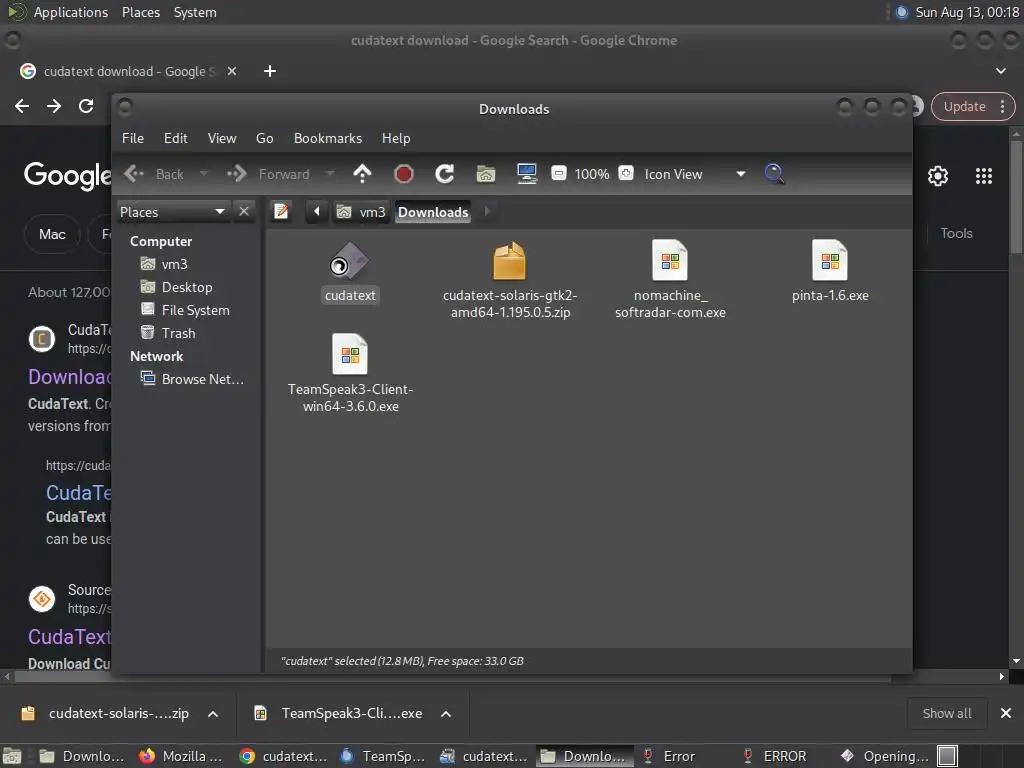Open Chrome tab search chevron

click(1000, 71)
